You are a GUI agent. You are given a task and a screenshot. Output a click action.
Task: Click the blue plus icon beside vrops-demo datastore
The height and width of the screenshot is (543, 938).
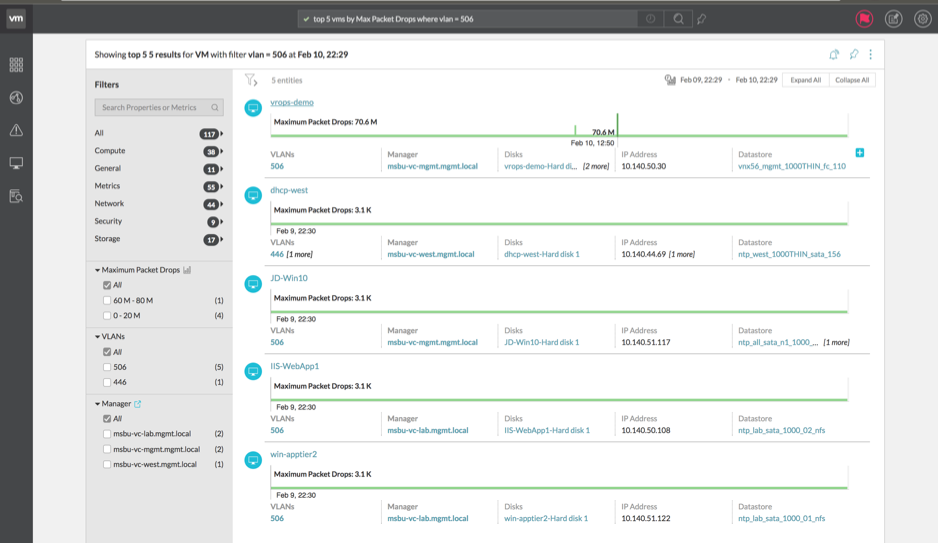859,153
